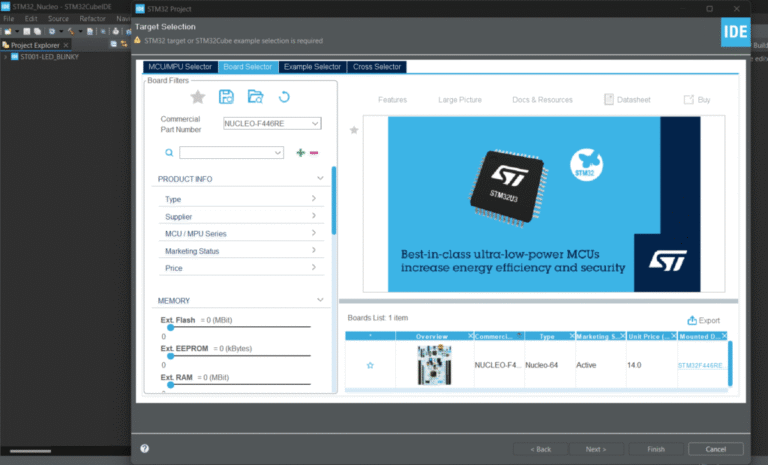The image size is (768, 465).
Task: Open the STM32F446RE mounted device link
Action: point(702,366)
